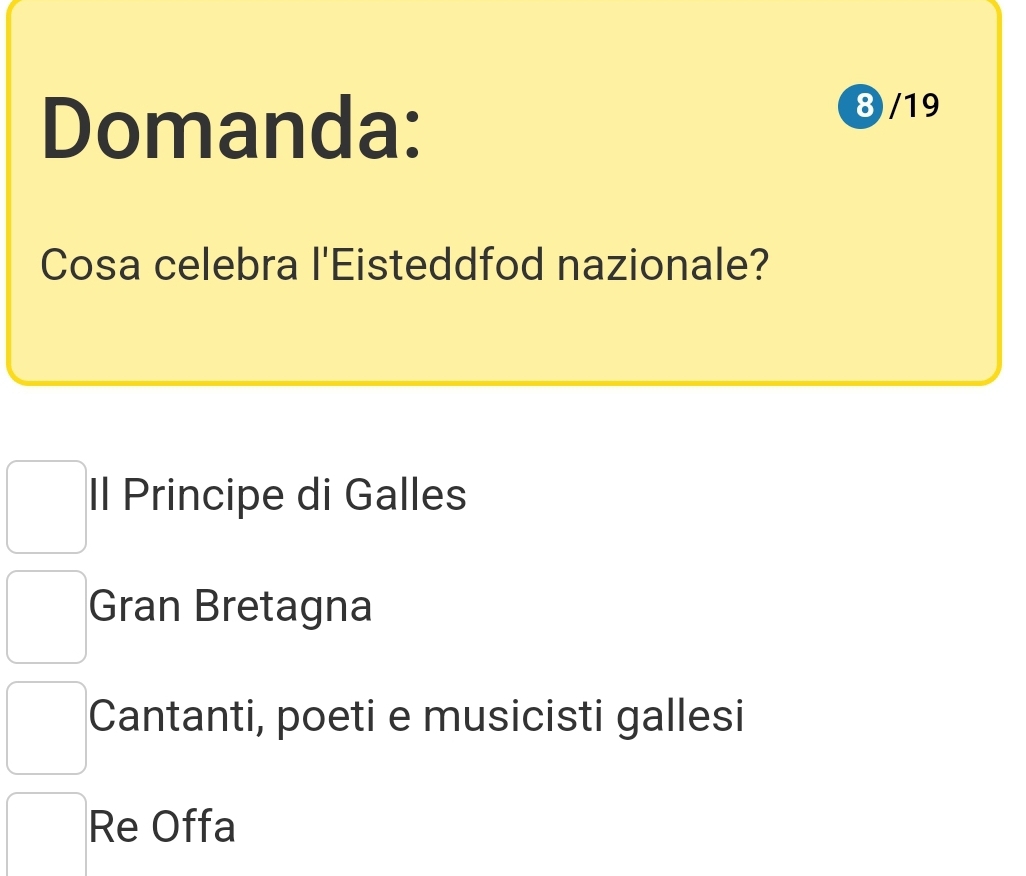Viewport: 1026px width, 876px height.
Task: Choose the Re Offa answer label
Action: 162,827
